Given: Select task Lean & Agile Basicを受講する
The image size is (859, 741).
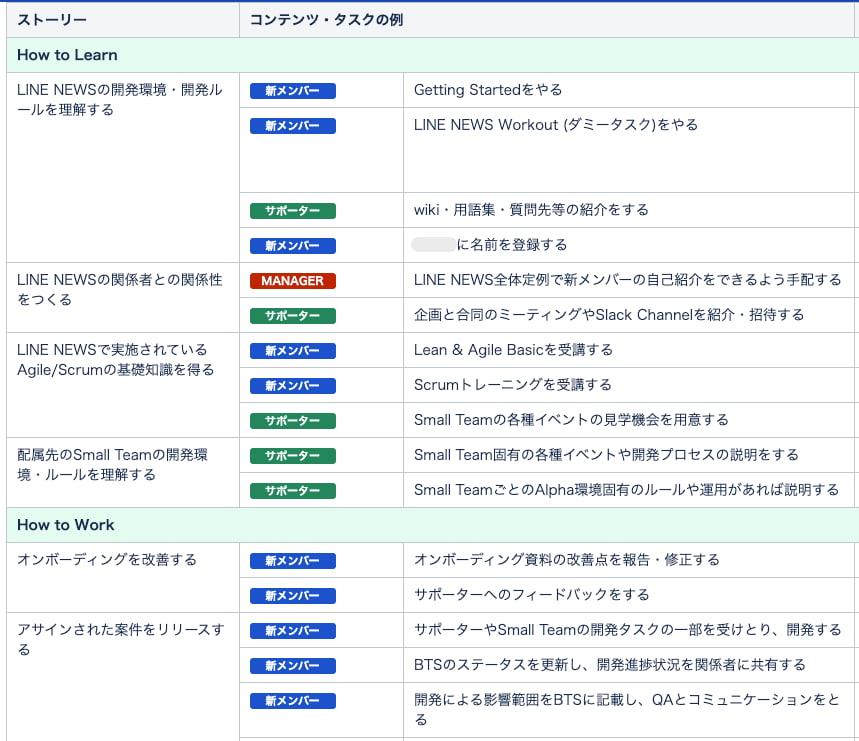Looking at the screenshot, I should (x=513, y=350).
